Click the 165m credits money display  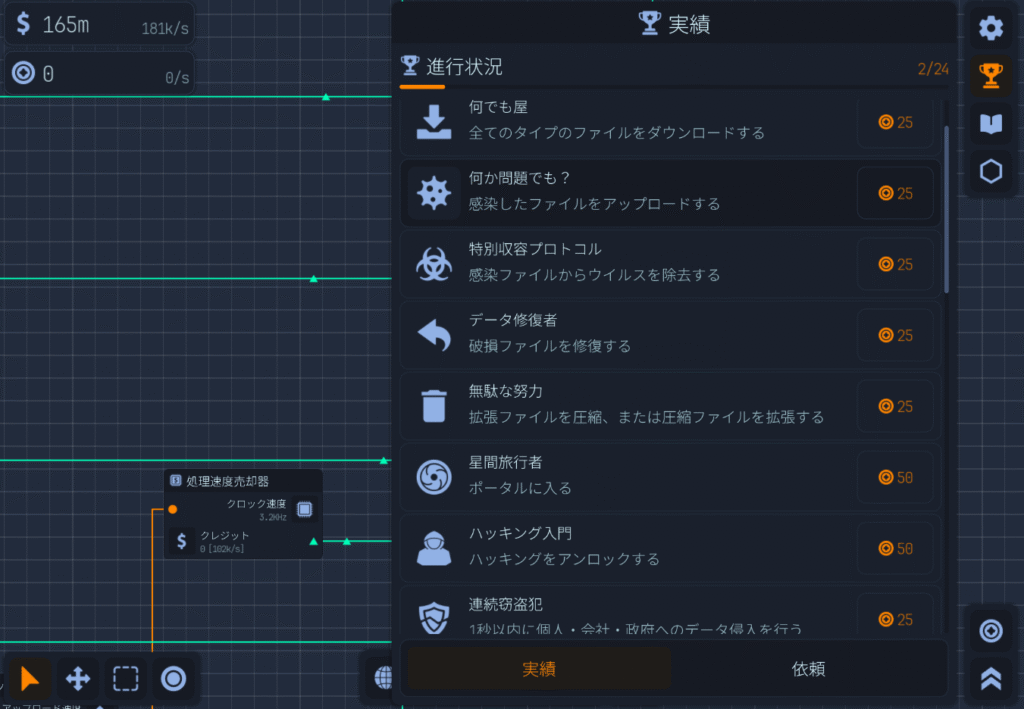tap(66, 25)
